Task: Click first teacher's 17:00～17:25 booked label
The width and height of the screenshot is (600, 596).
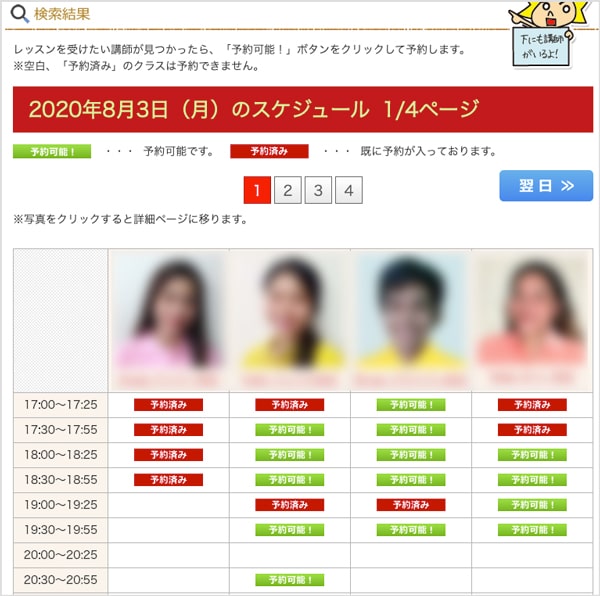Action: click(169, 405)
